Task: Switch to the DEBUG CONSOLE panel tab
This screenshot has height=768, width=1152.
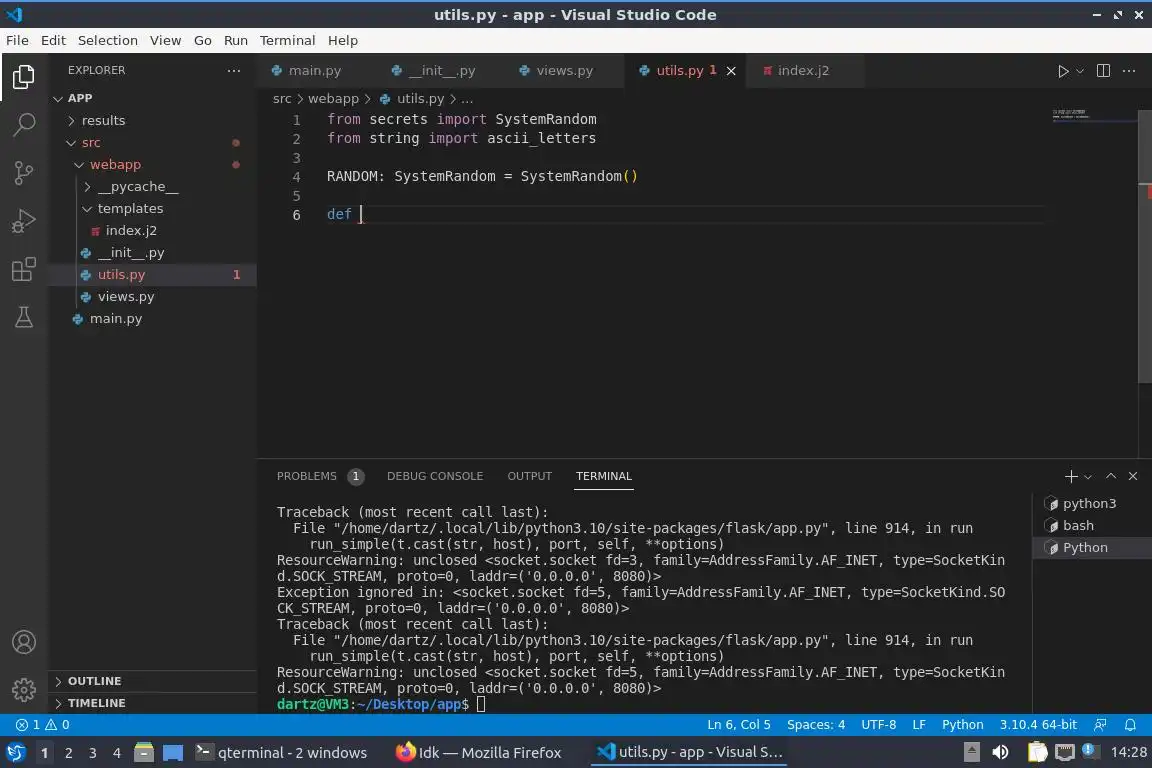Action: 435,476
